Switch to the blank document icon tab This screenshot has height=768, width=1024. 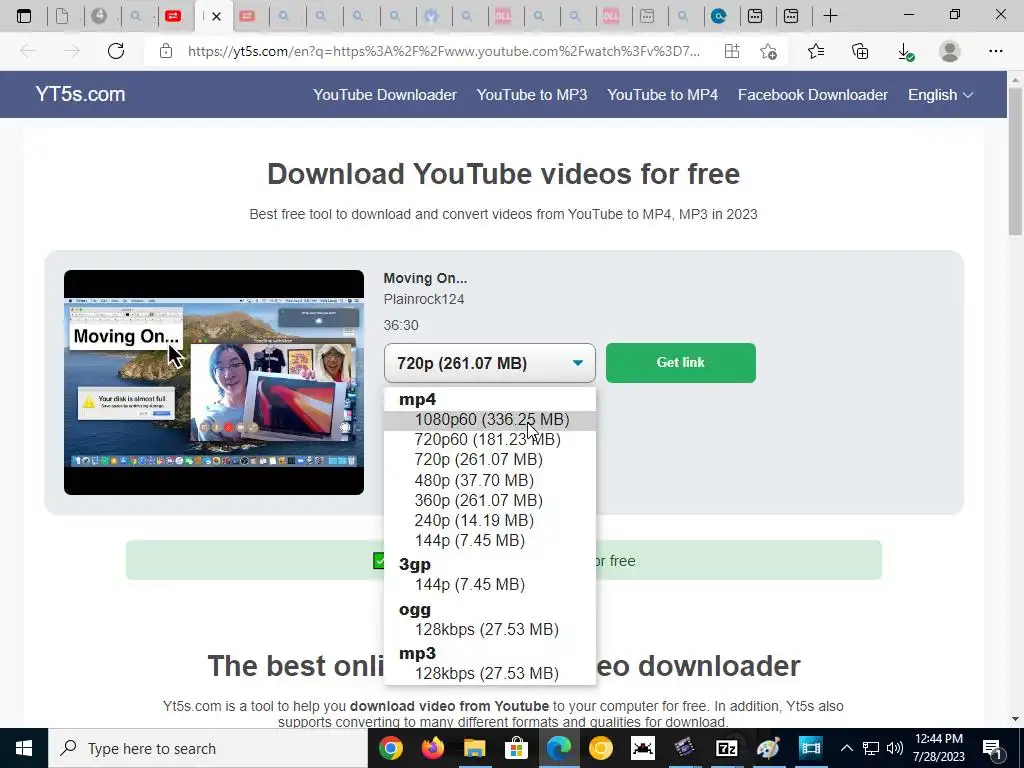point(62,16)
